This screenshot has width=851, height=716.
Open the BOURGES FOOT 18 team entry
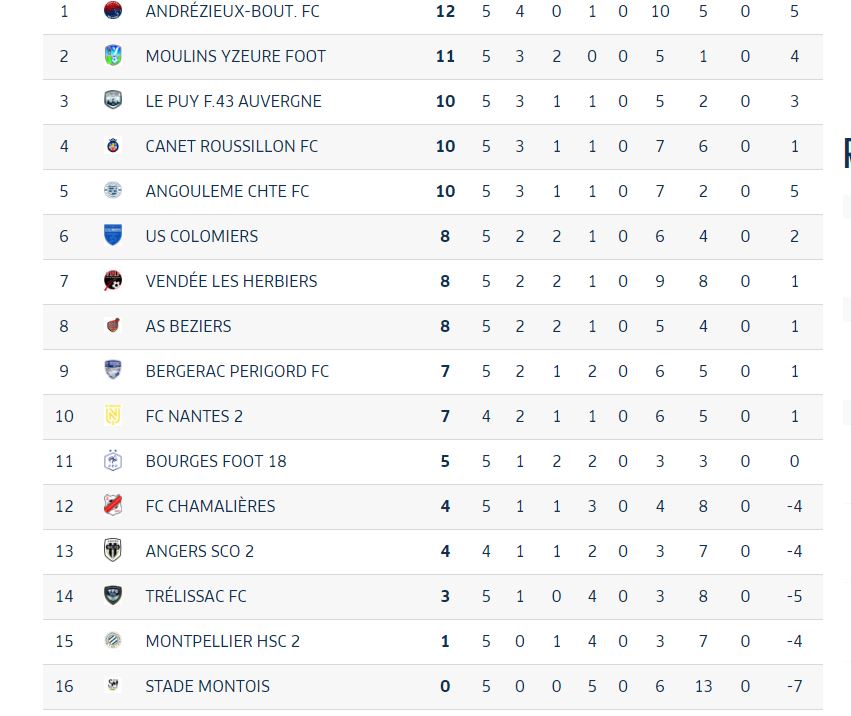pos(216,461)
